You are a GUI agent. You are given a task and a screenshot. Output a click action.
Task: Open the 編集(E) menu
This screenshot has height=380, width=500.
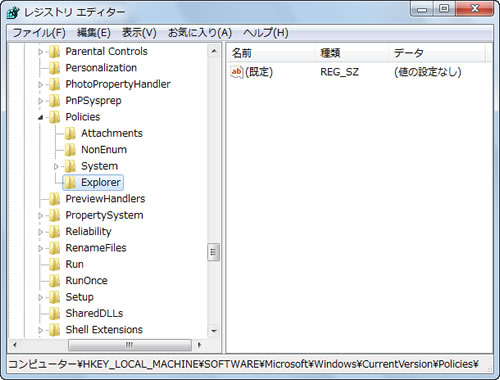pyautogui.click(x=94, y=33)
